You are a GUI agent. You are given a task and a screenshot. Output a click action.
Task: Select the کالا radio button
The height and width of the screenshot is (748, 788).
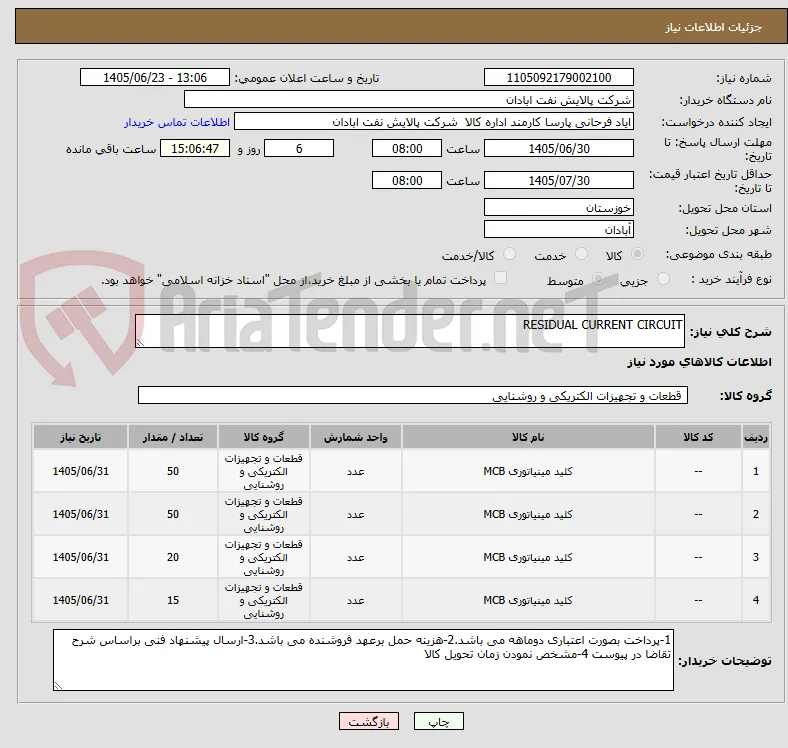(x=637, y=254)
